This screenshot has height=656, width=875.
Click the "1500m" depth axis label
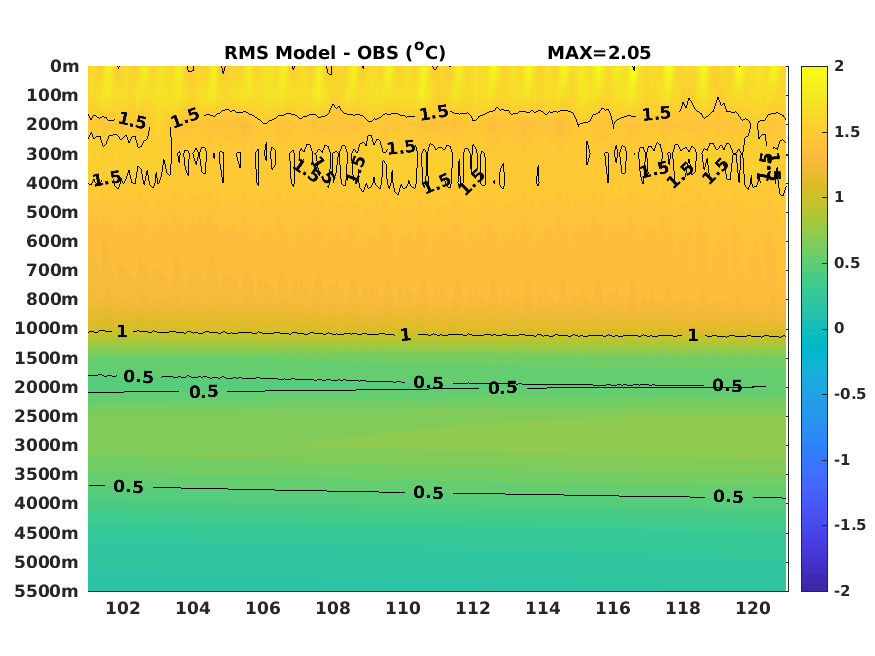[x=47, y=358]
